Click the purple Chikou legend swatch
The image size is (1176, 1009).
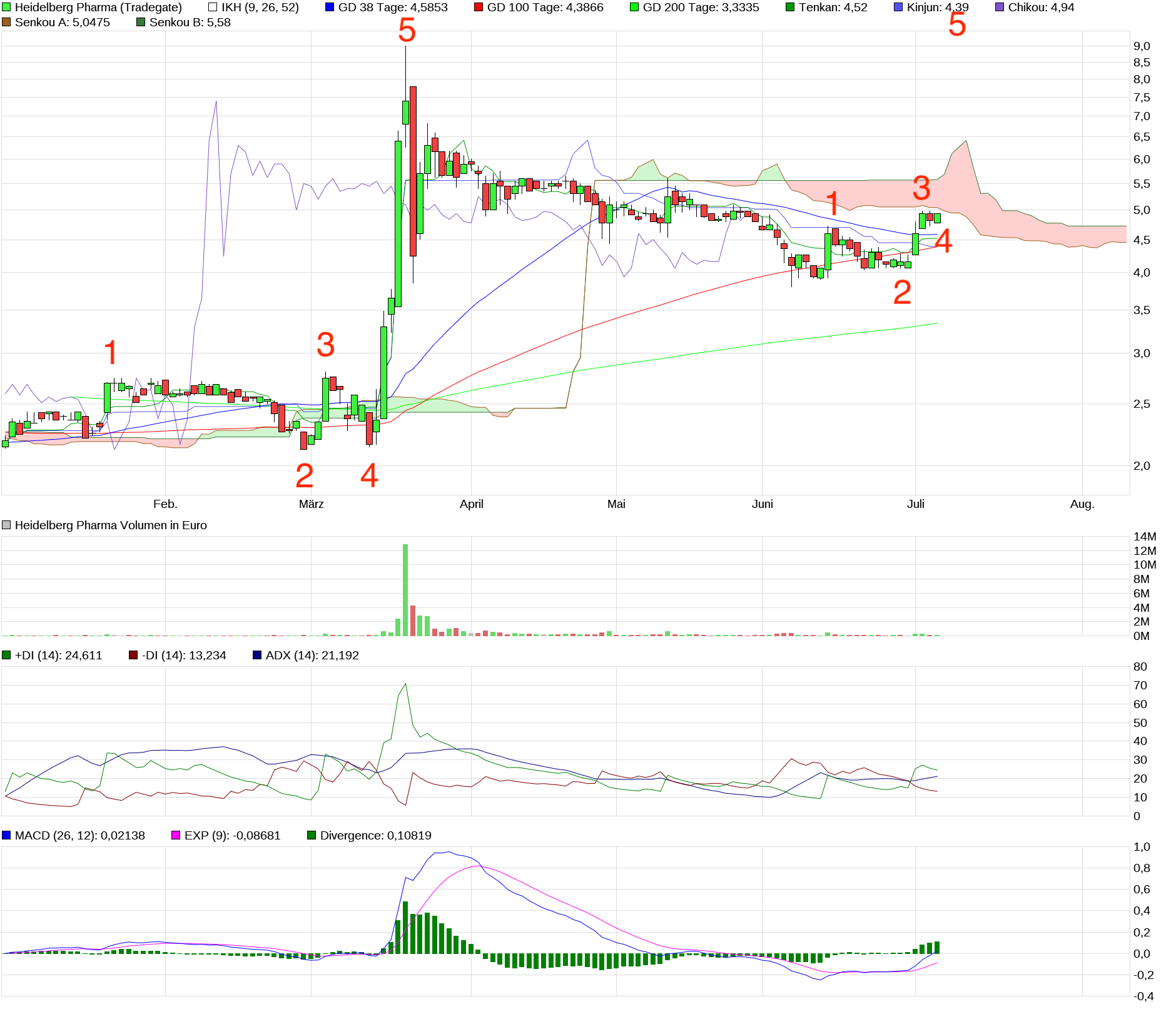point(1000,8)
